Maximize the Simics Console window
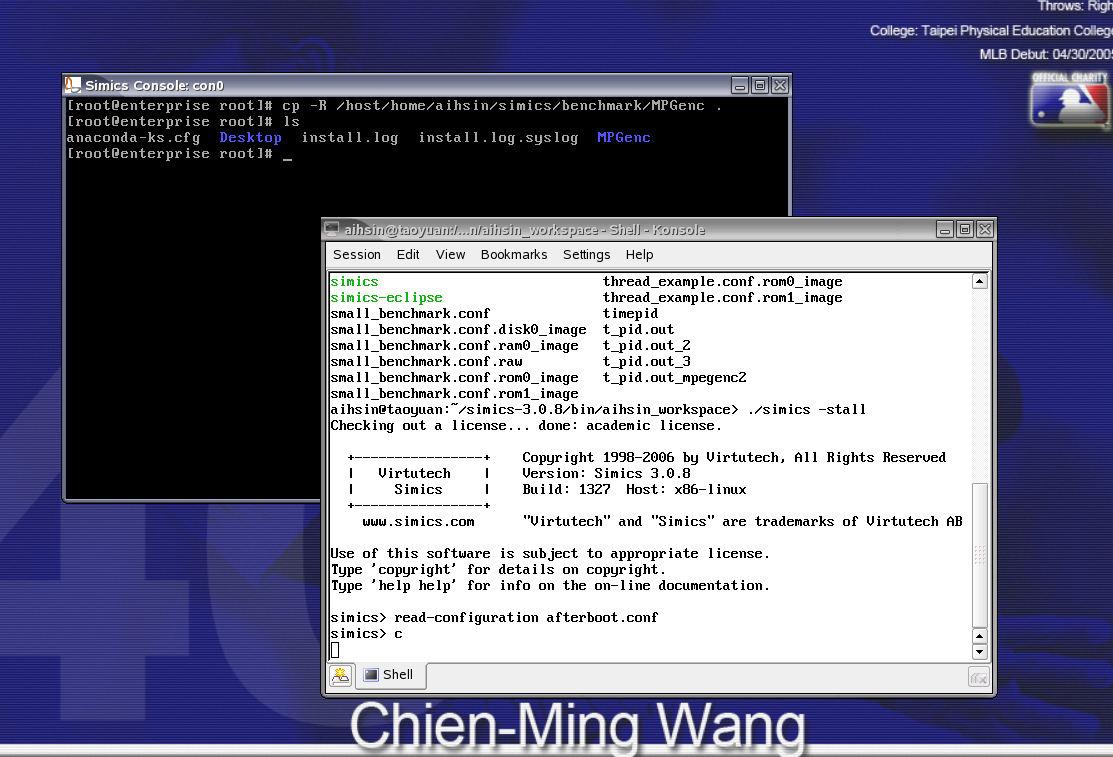Image resolution: width=1113 pixels, height=757 pixels. click(x=760, y=85)
